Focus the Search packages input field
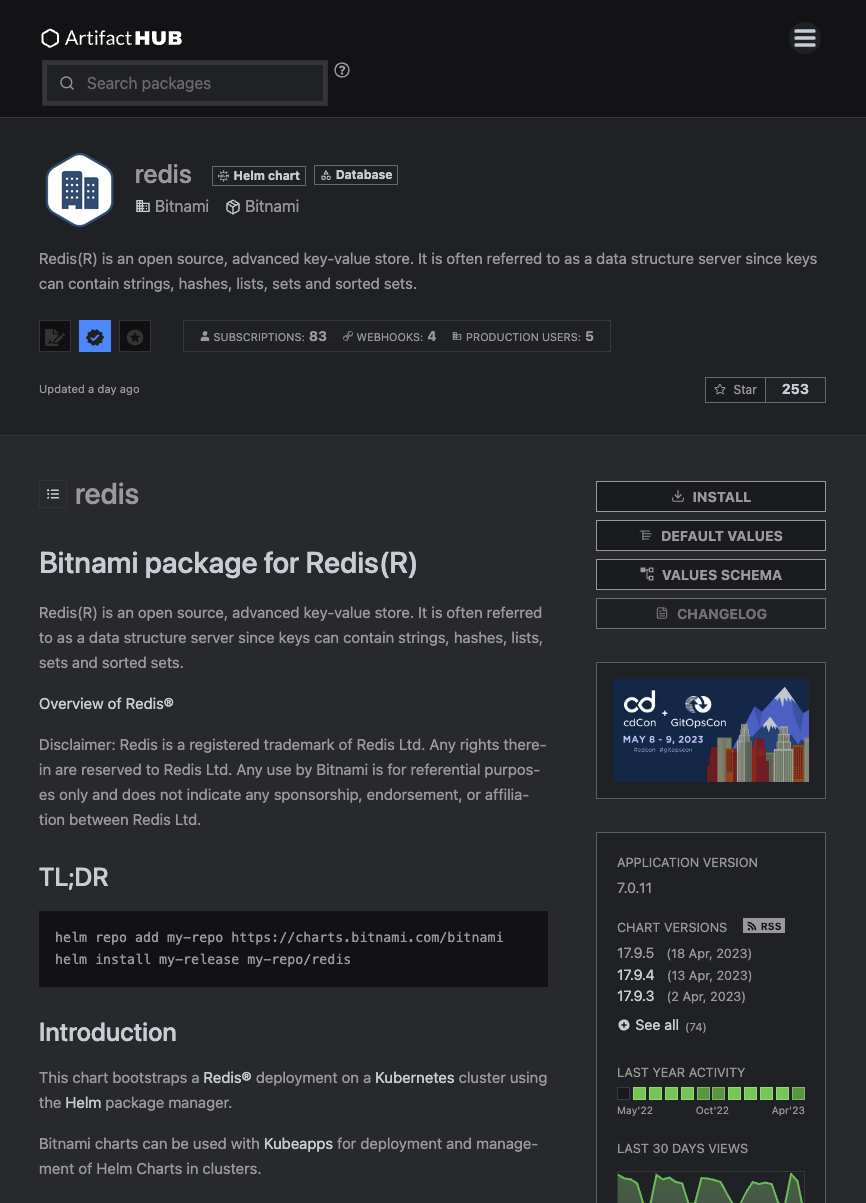 [185, 83]
